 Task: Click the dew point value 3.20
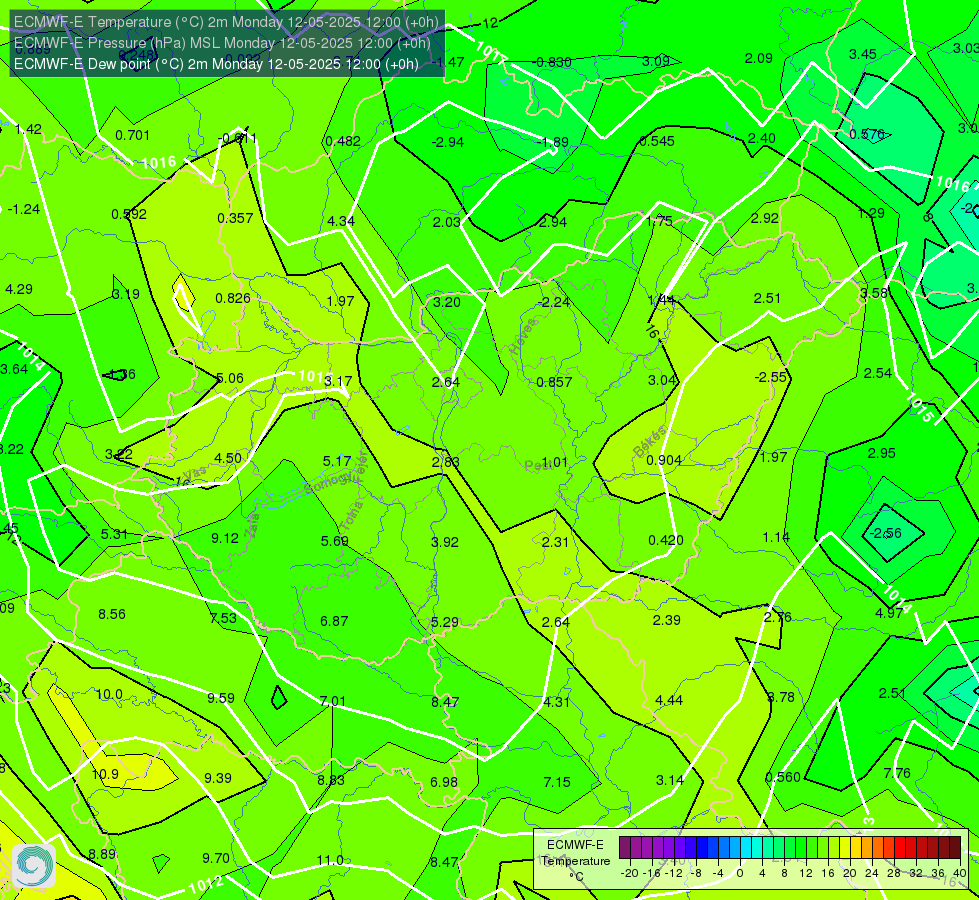coord(447,302)
